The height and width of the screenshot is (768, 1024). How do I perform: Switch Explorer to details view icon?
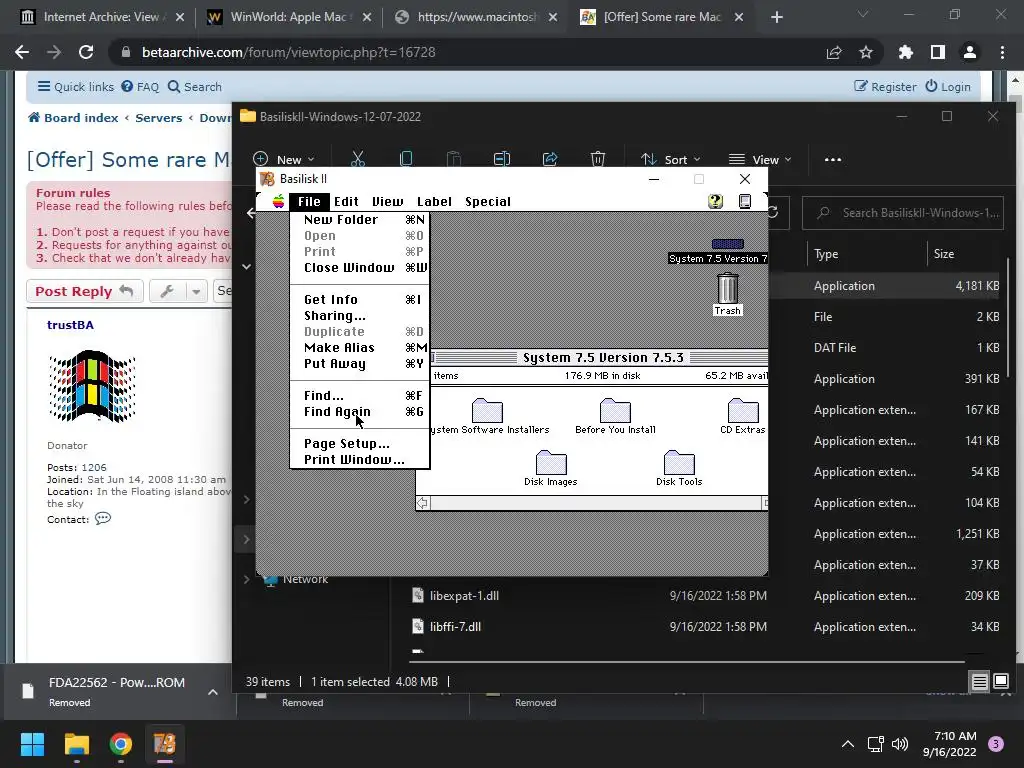980,682
